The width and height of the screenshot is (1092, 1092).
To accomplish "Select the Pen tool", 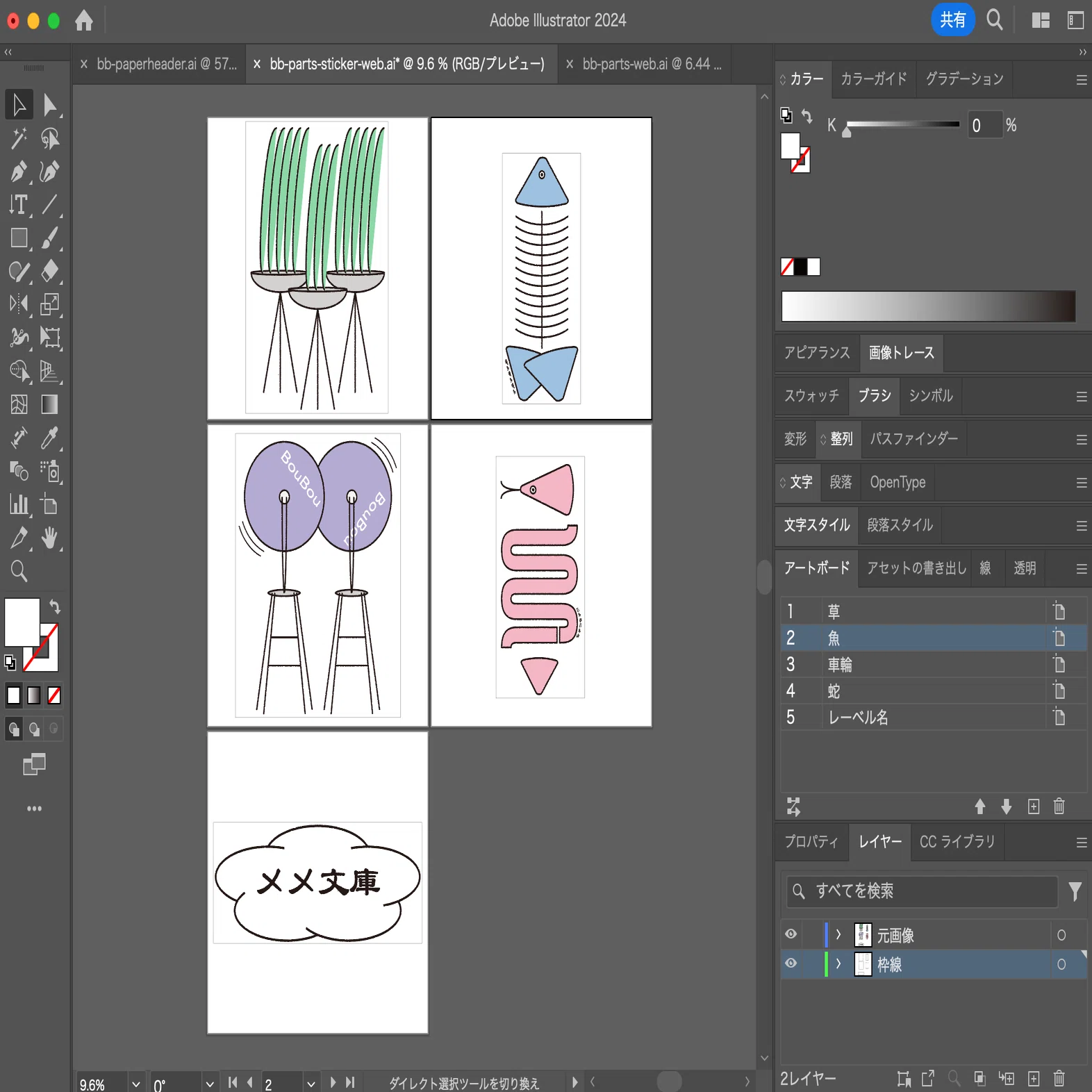I will pyautogui.click(x=19, y=172).
